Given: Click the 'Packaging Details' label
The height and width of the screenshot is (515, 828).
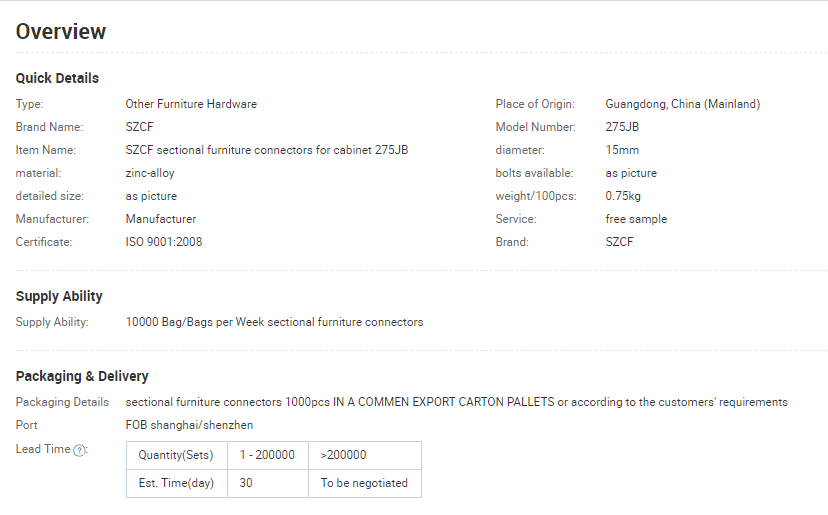Looking at the screenshot, I should (x=62, y=402).
